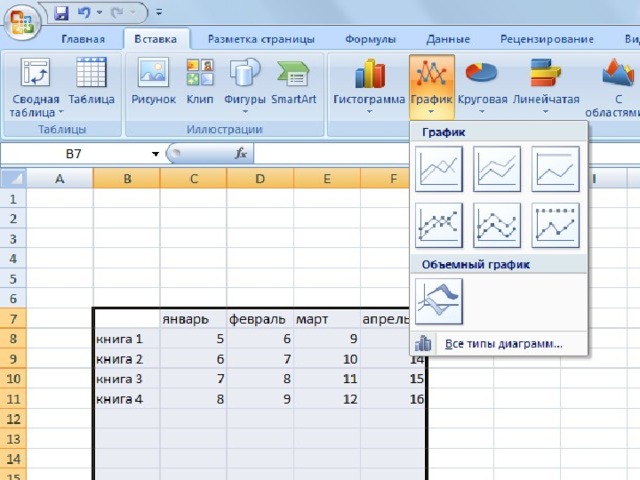Choose the first line chart thumbnail
This screenshot has height=480, width=640.
click(x=438, y=169)
